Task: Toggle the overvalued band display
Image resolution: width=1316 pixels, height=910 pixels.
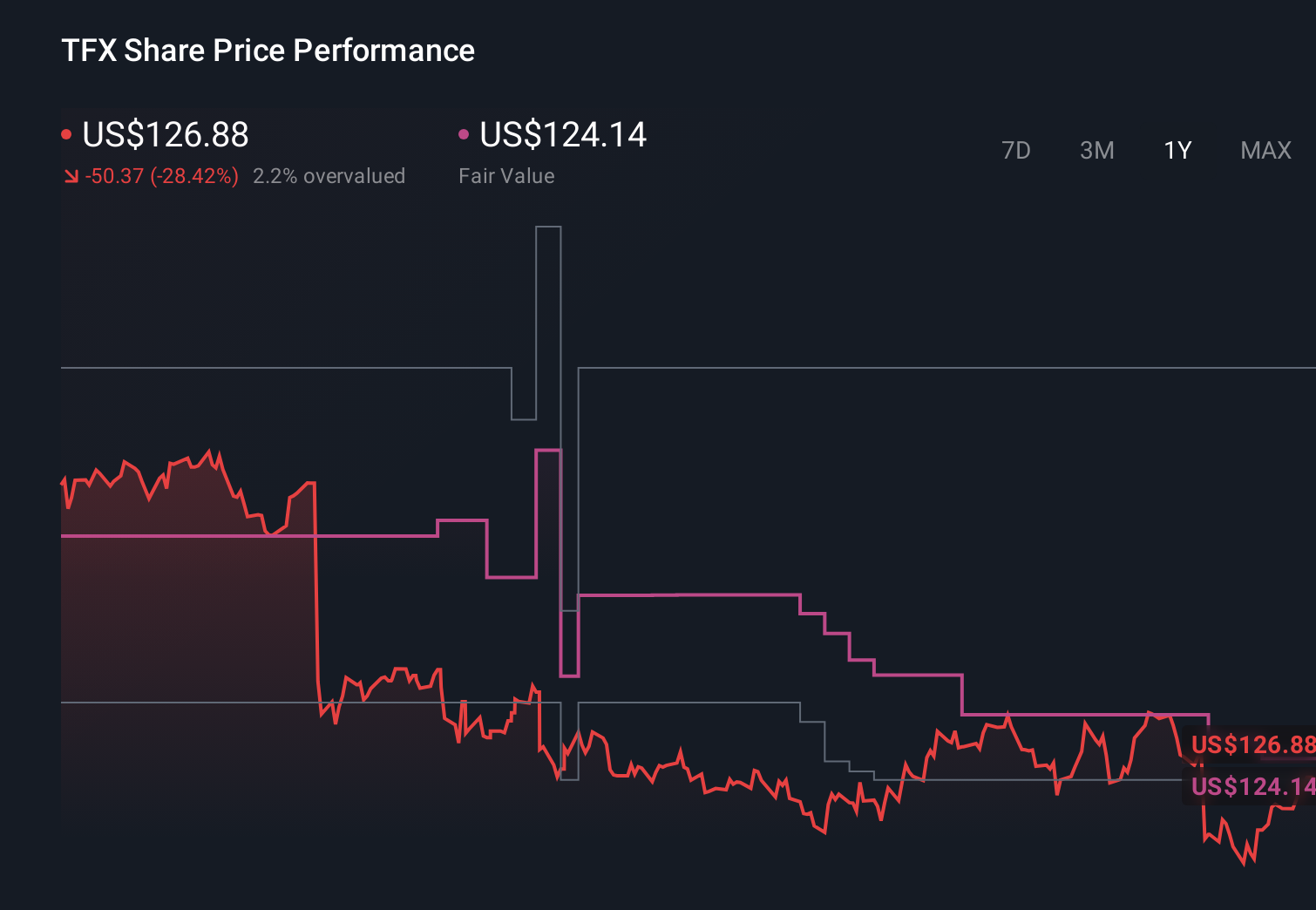Action: pos(329,175)
